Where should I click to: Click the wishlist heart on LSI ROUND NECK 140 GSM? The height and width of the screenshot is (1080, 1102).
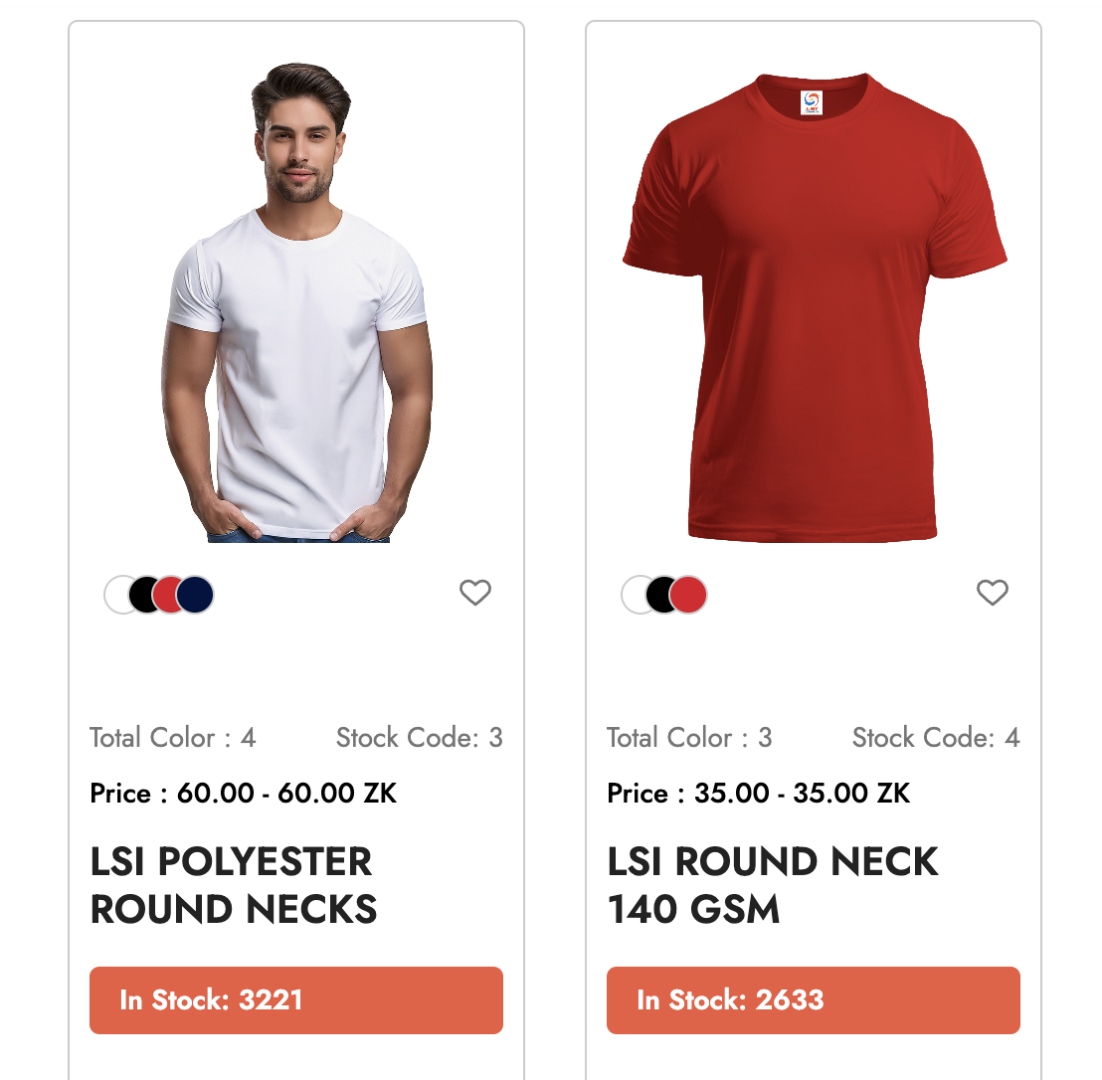click(992, 592)
